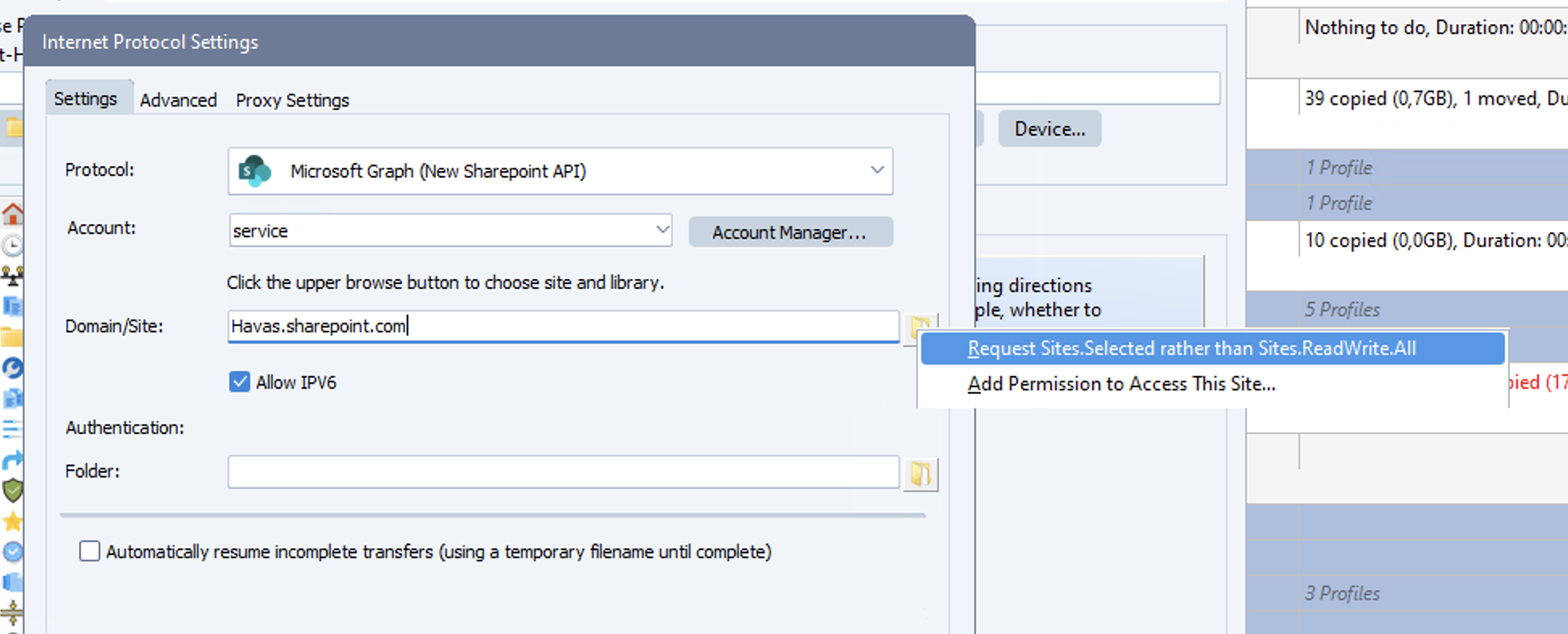
Task: Click the yellow star sidebar icon
Action: 12,521
